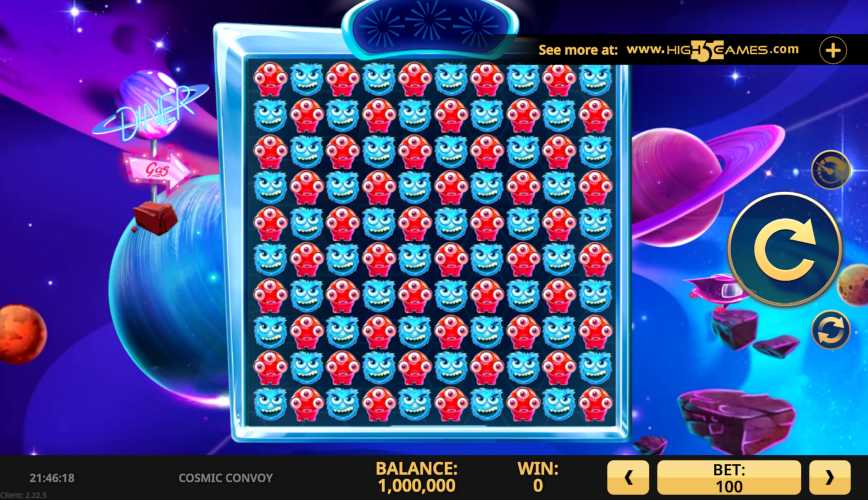Select the red monster in top-left grid cell
This screenshot has width=868, height=500.
[270, 79]
